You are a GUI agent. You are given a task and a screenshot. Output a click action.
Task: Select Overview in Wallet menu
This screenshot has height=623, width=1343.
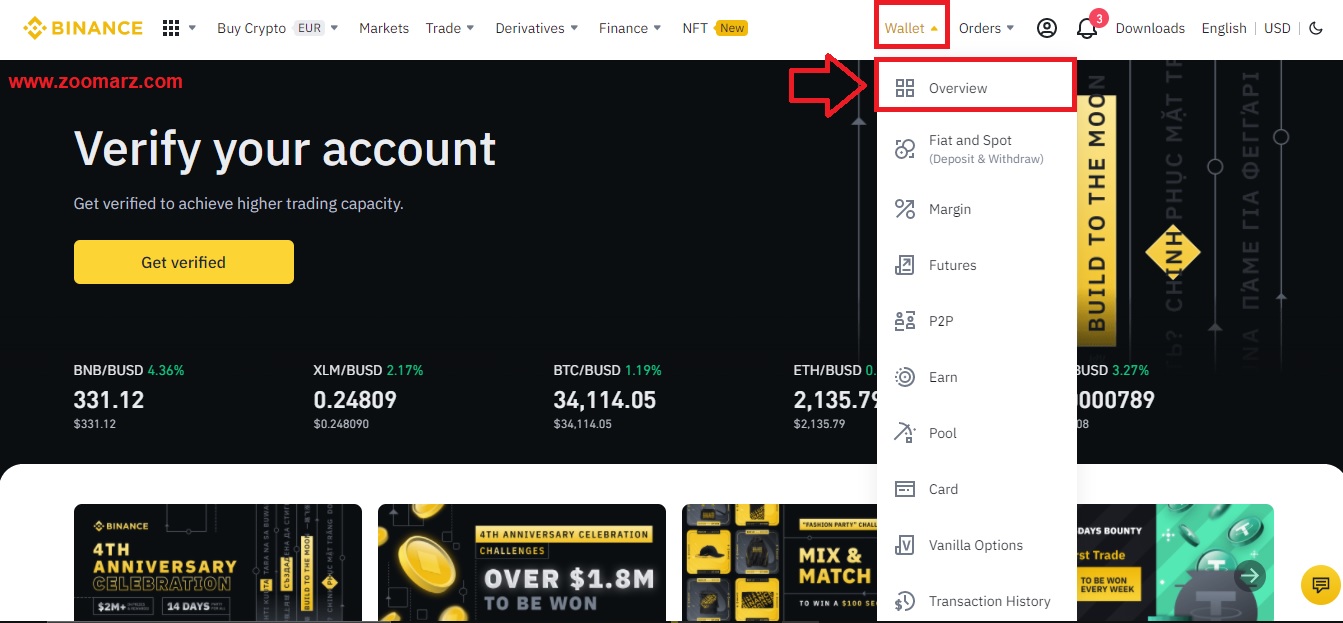point(976,88)
